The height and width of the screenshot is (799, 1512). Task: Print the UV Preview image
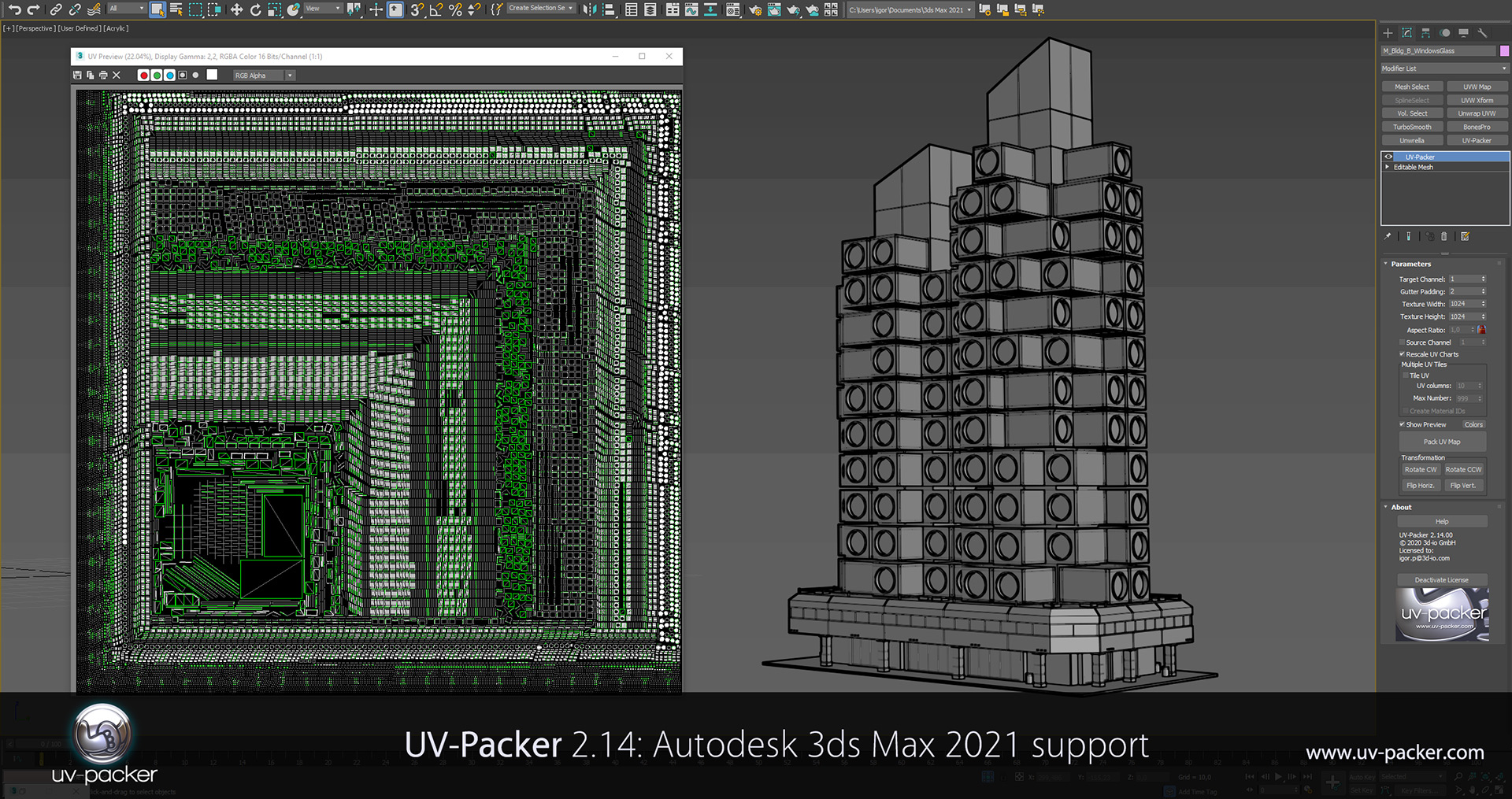click(x=103, y=75)
